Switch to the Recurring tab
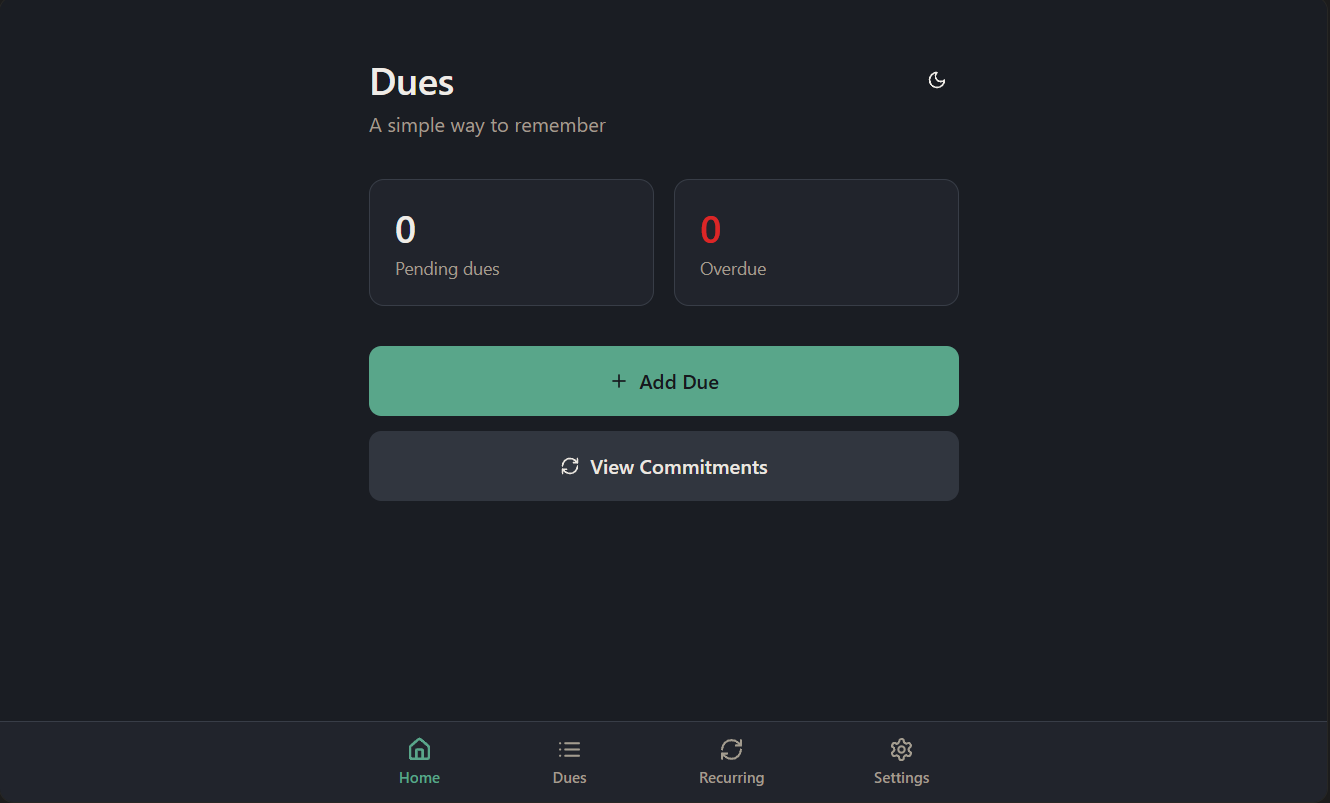Image resolution: width=1330 pixels, height=803 pixels. point(731,762)
